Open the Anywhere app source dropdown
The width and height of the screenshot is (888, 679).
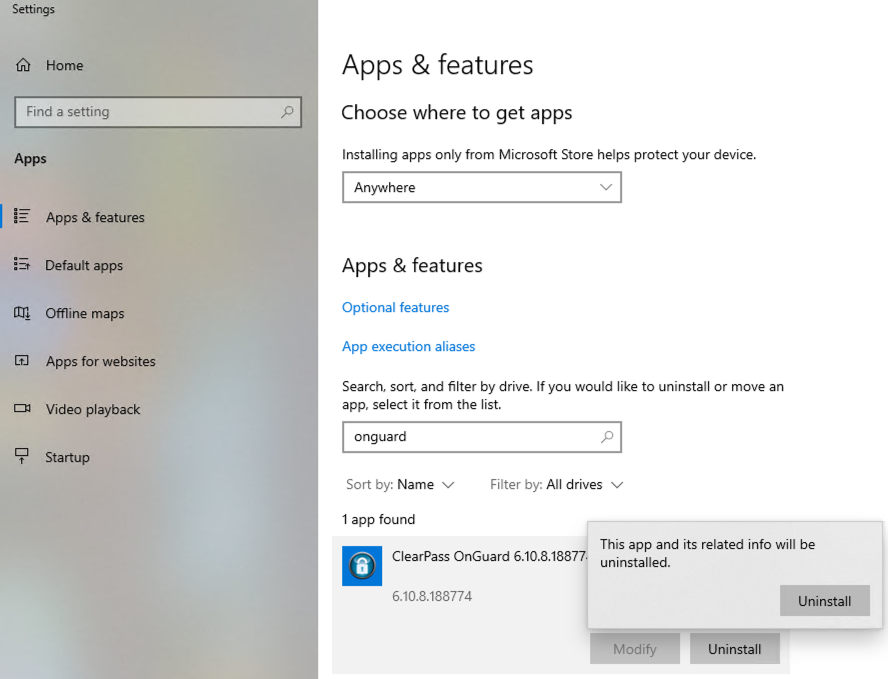click(x=481, y=187)
